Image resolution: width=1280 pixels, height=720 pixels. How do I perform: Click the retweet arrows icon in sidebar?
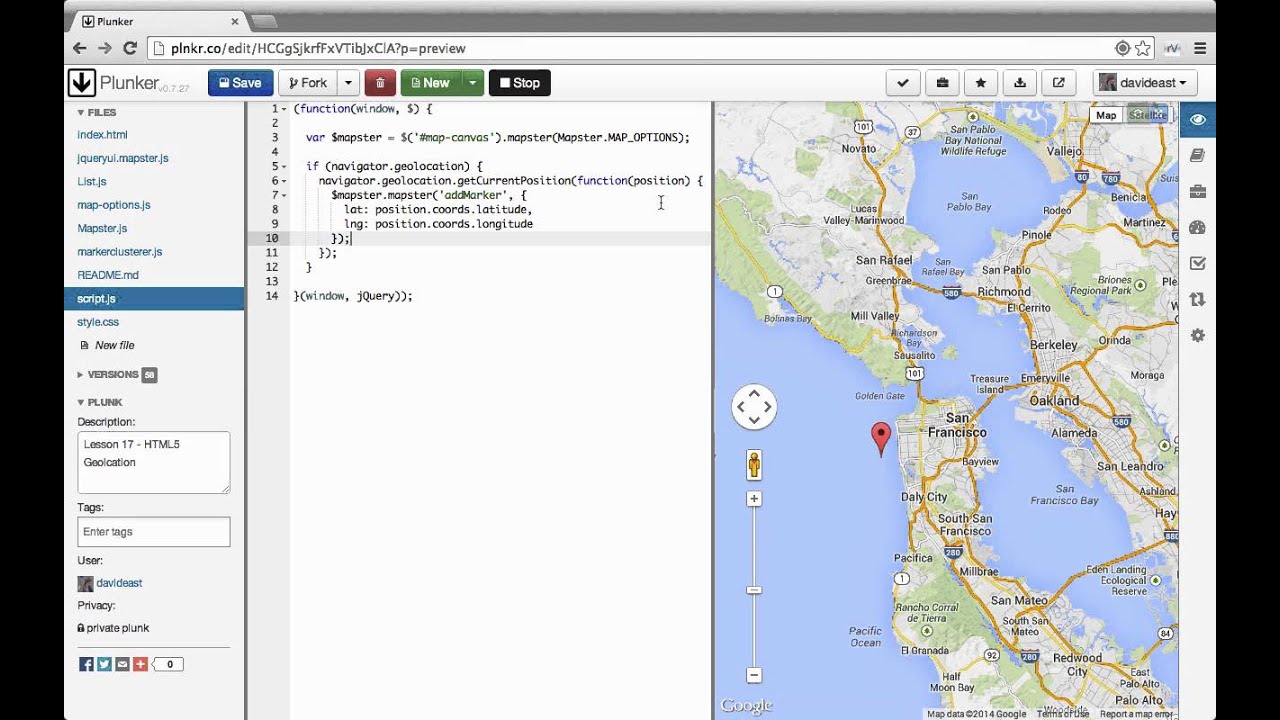(x=1198, y=300)
